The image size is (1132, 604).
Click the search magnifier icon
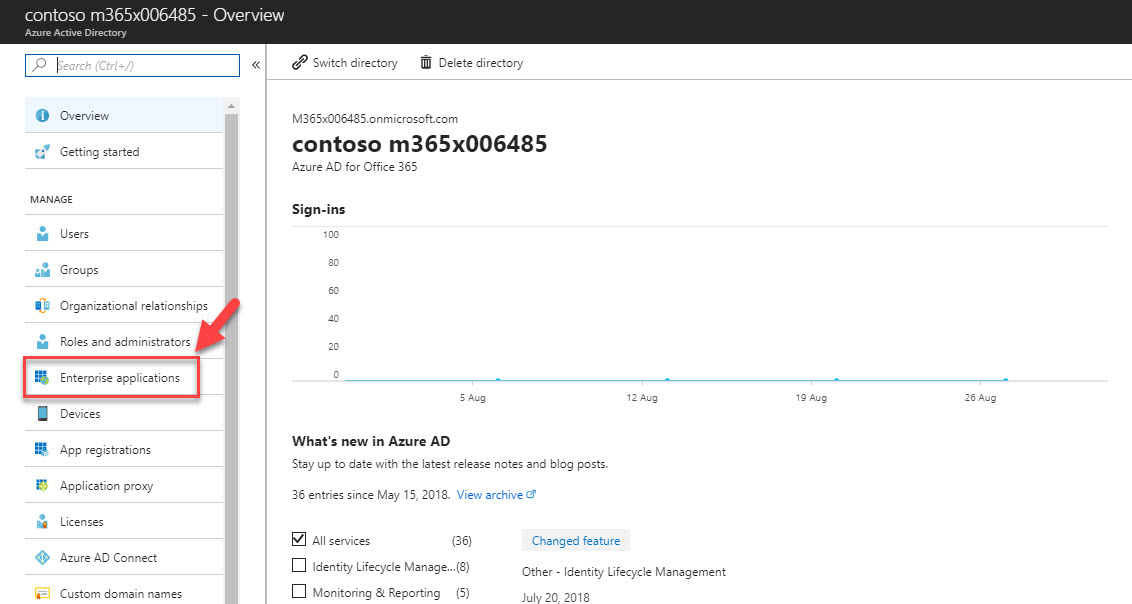pos(40,65)
